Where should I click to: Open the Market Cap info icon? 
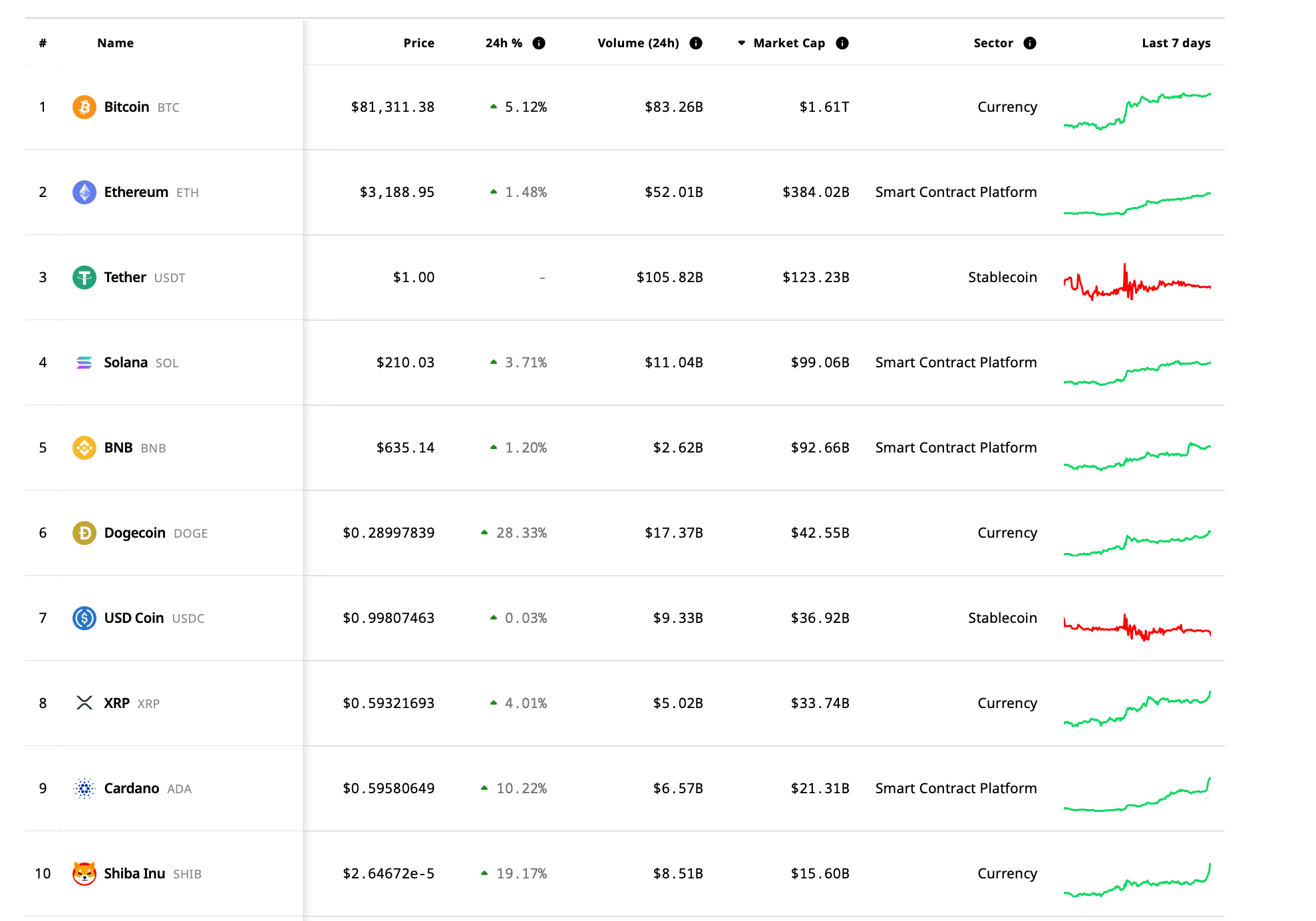842,43
